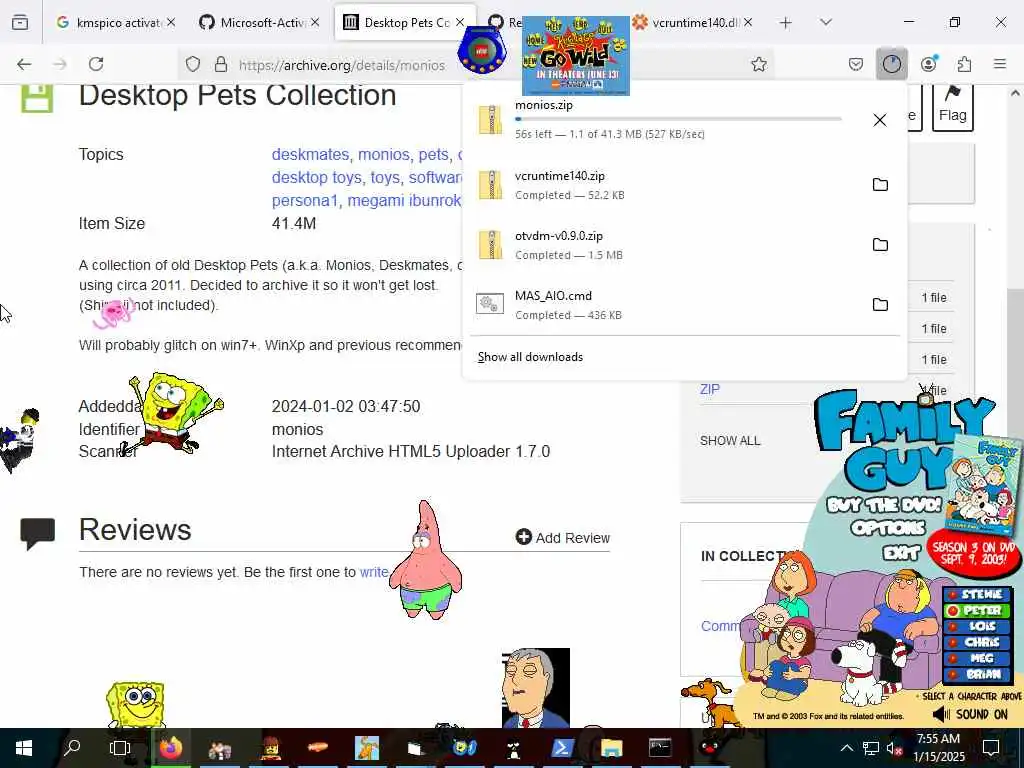
Task: Click the site padlock icon
Action: pyautogui.click(x=221, y=64)
